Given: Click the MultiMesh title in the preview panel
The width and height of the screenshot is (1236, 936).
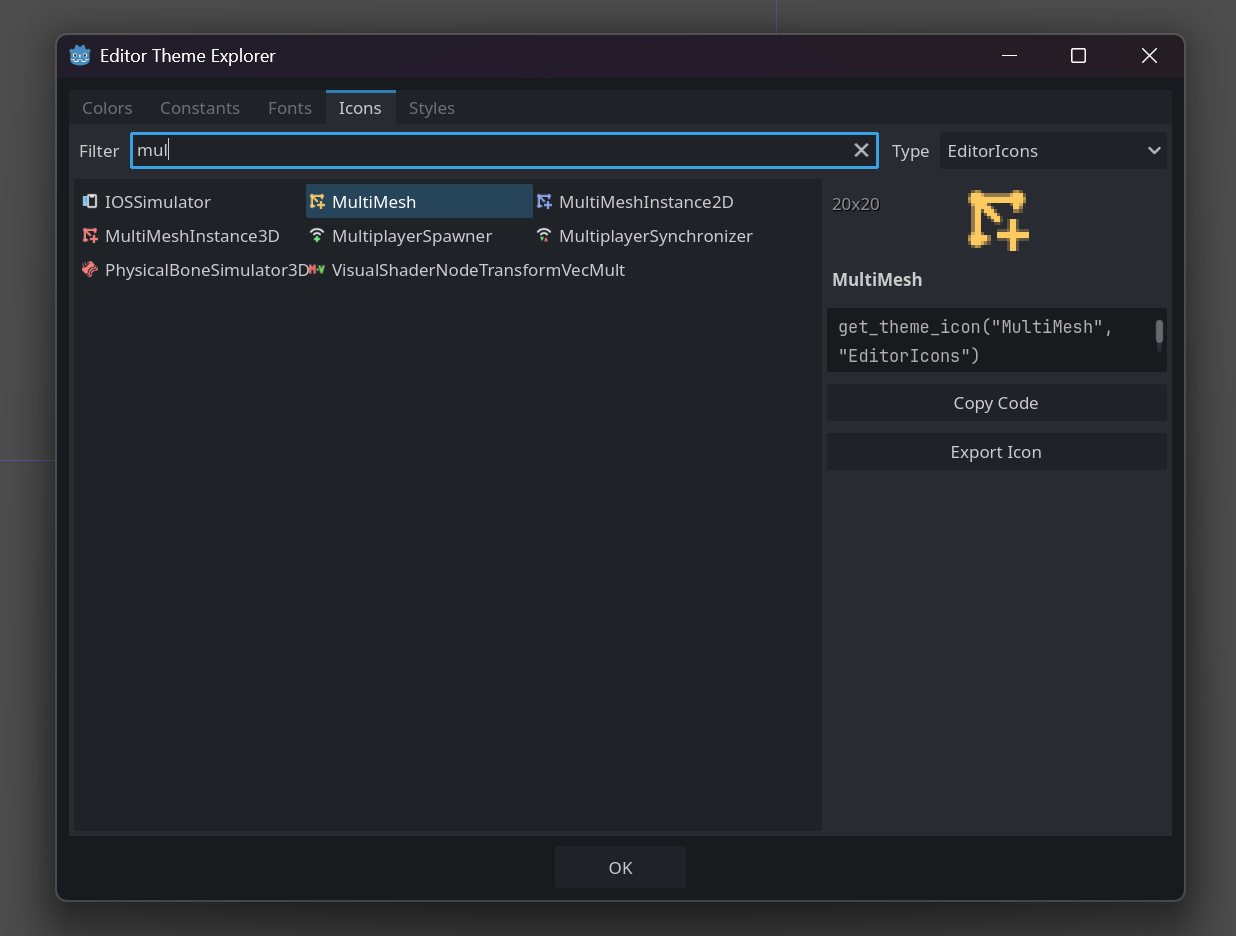Looking at the screenshot, I should coord(877,280).
